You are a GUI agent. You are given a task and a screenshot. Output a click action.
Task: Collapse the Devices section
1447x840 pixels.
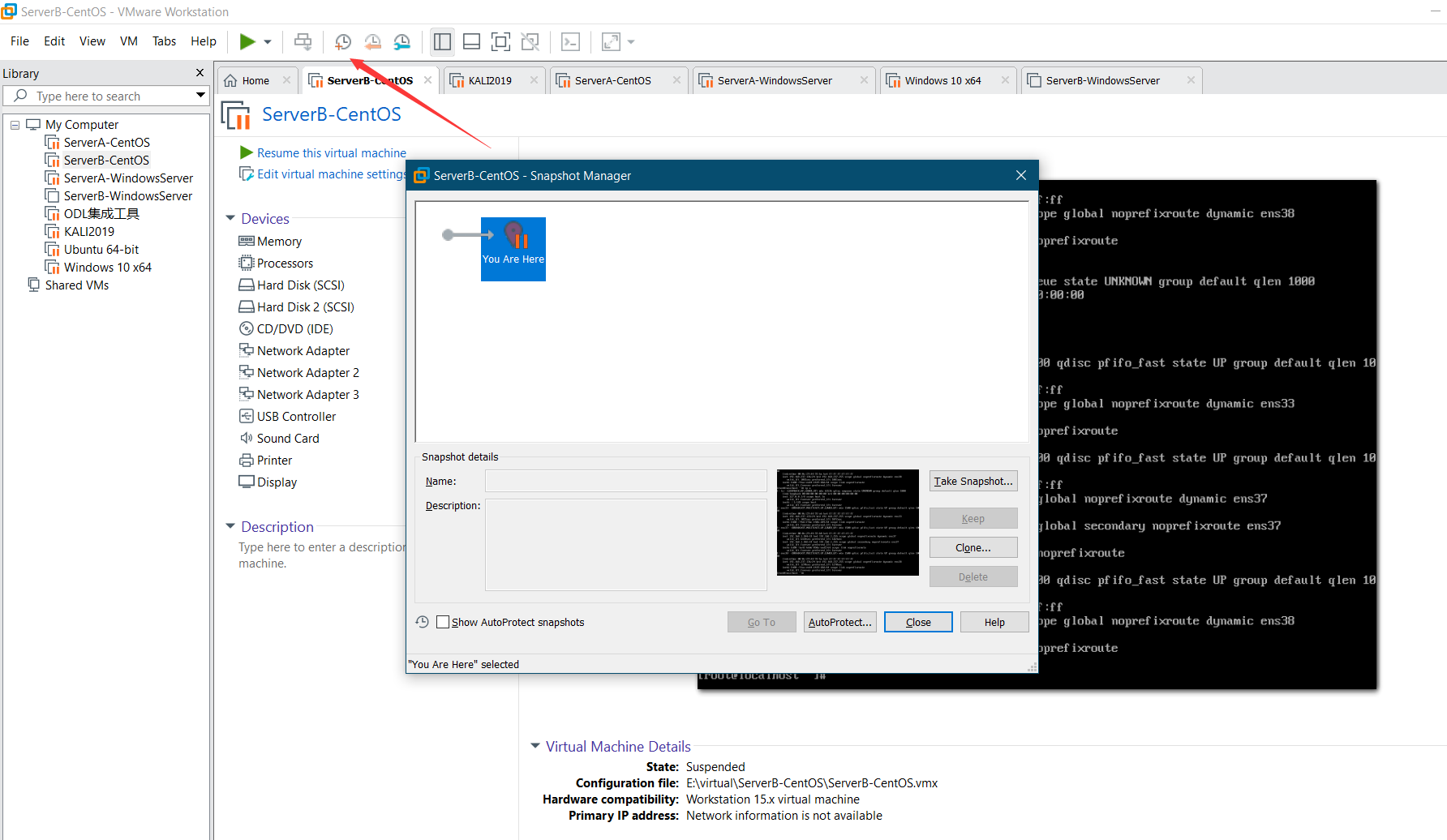230,218
